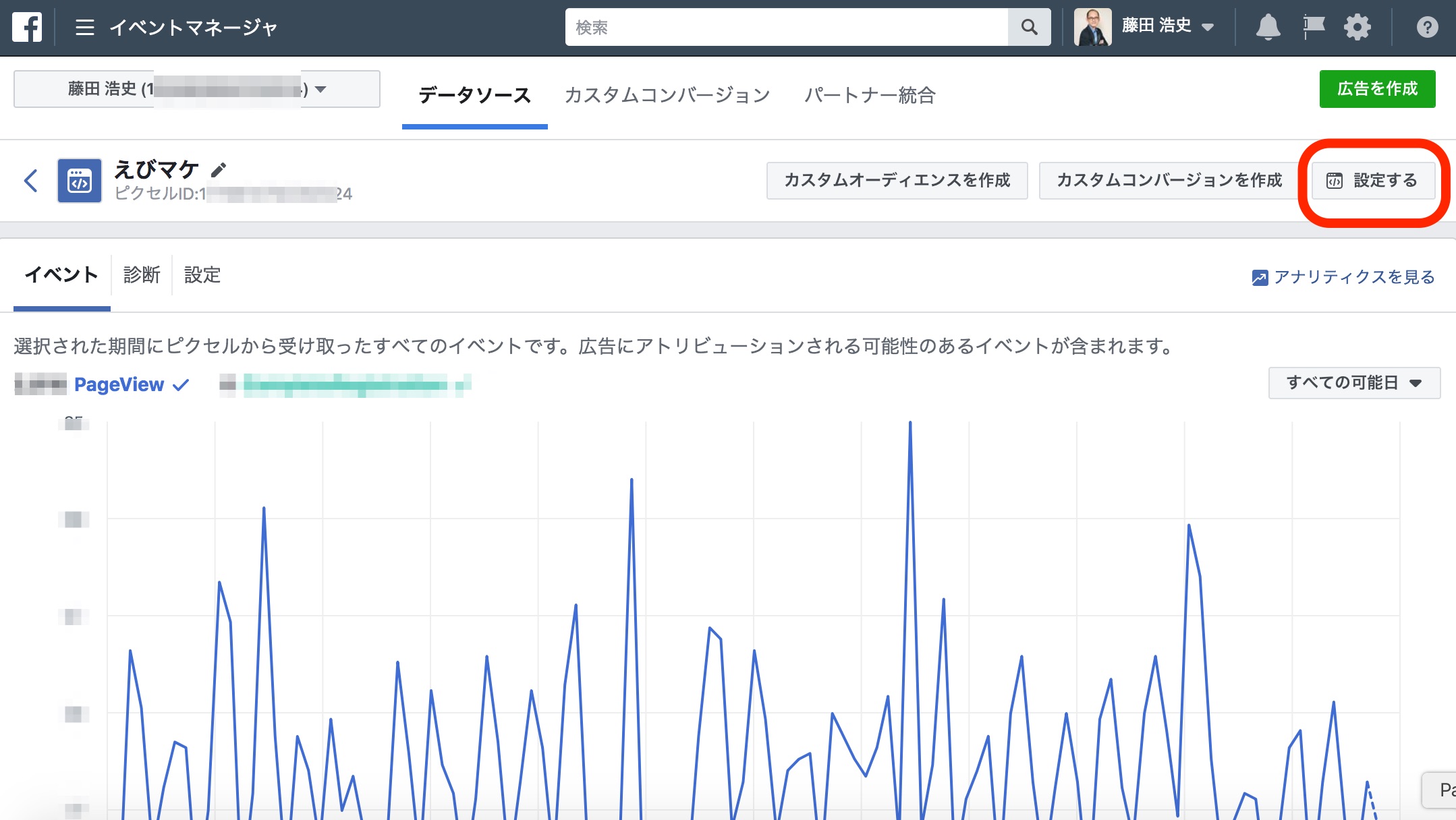Screen dimensions: 1456x820
Task: Switch to the データソース tab
Action: tap(475, 95)
